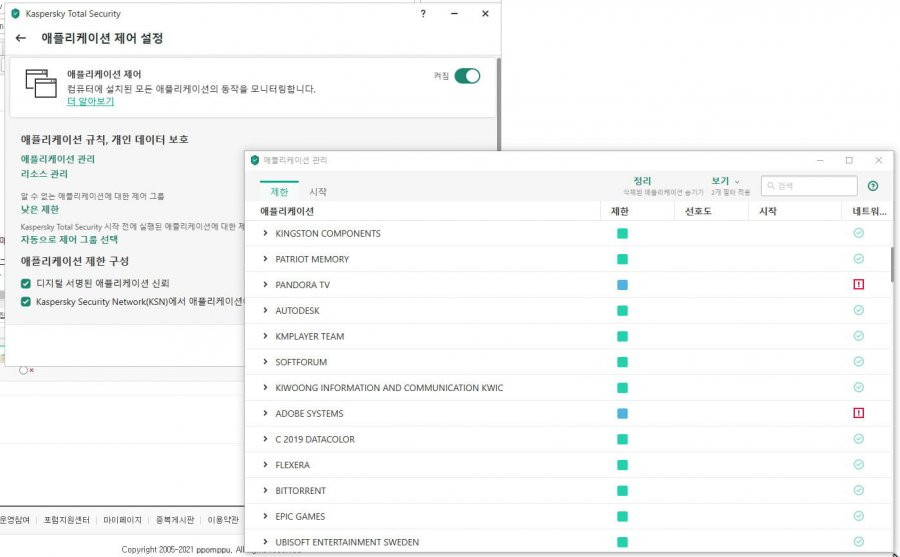Expand KMPLAYER TEAM group
The image size is (900, 557).
tap(265, 336)
